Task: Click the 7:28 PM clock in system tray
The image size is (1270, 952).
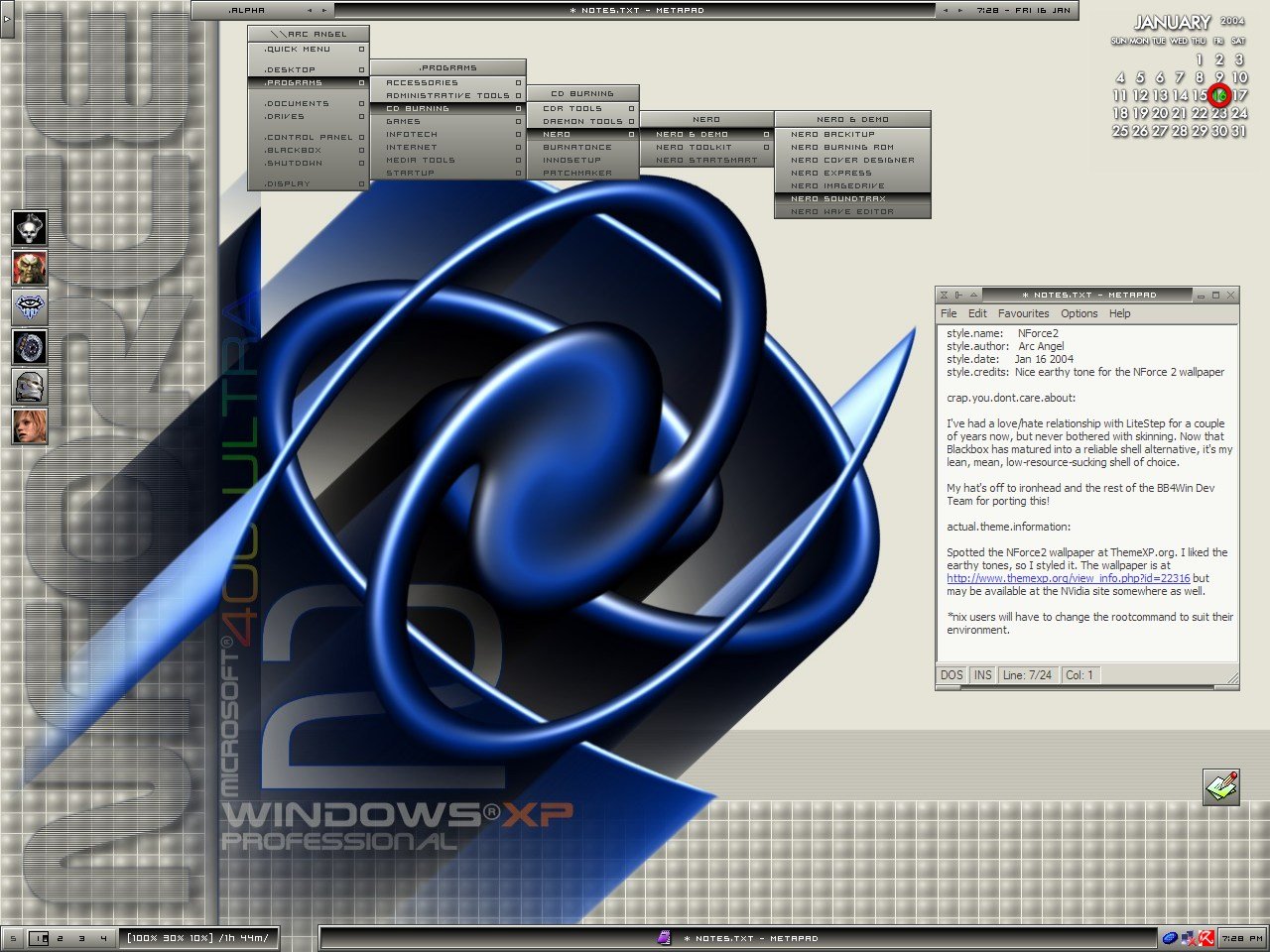Action: [x=1242, y=937]
